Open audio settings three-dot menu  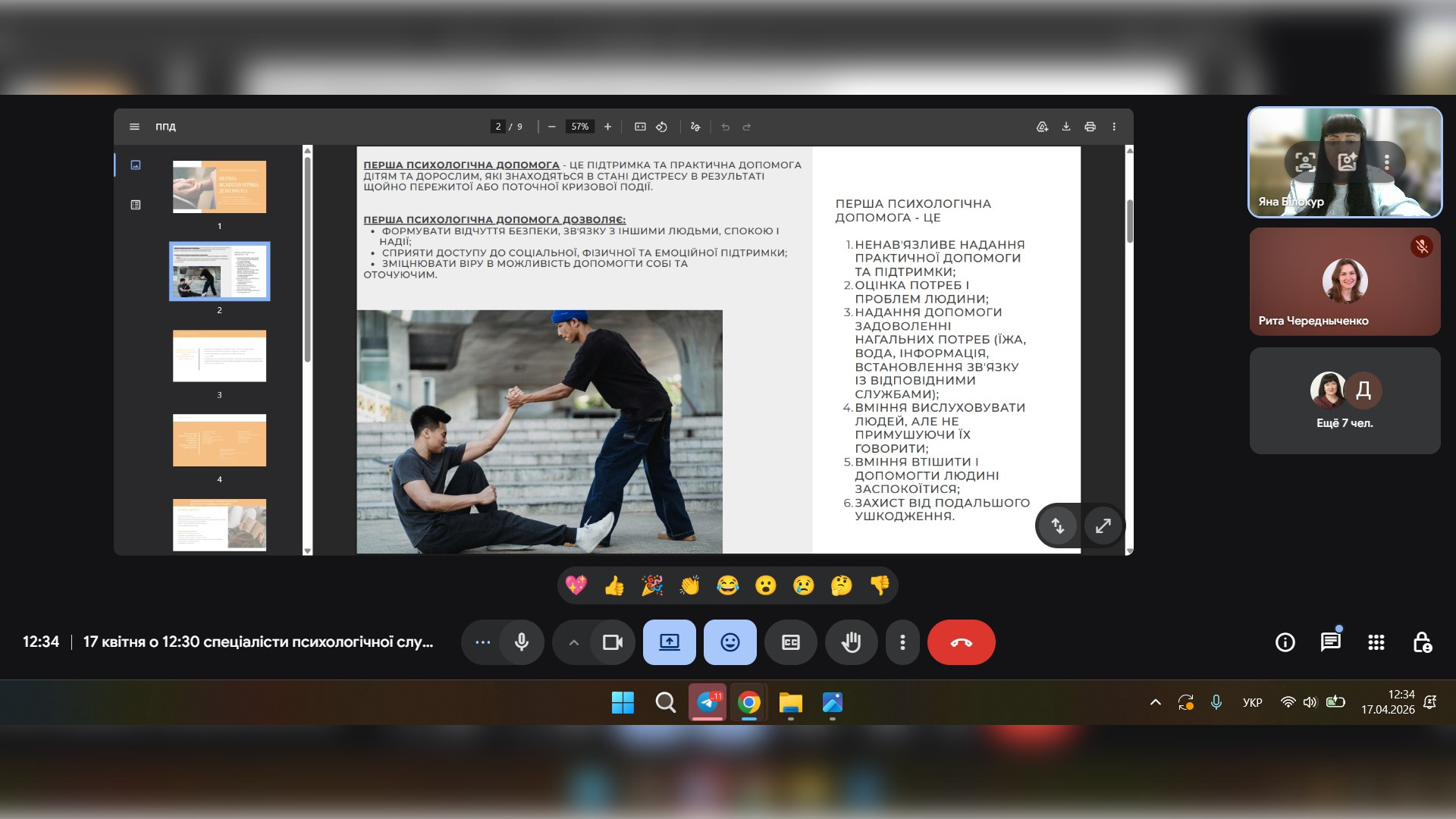point(482,642)
